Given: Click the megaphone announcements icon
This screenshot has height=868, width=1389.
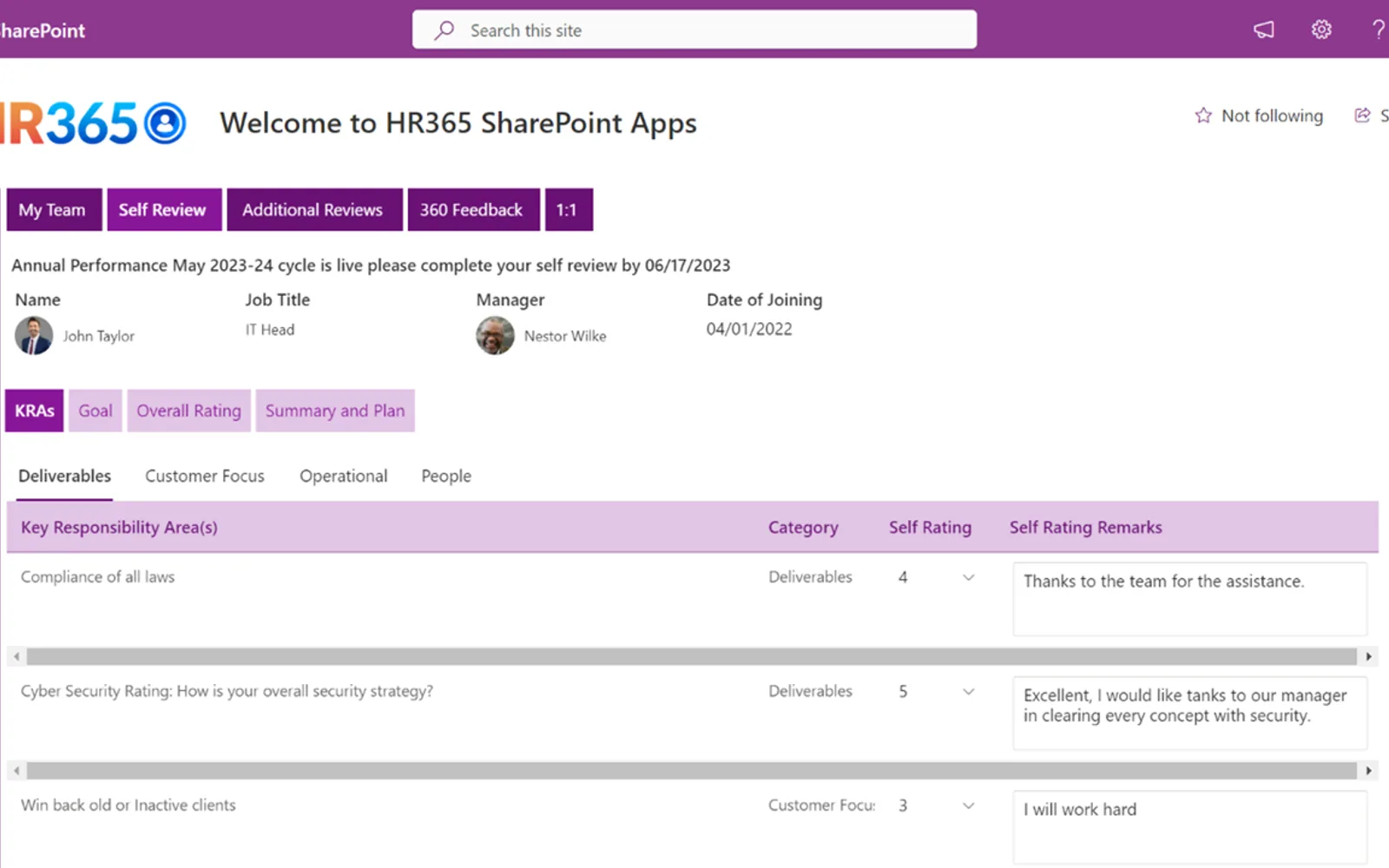Looking at the screenshot, I should [1264, 30].
